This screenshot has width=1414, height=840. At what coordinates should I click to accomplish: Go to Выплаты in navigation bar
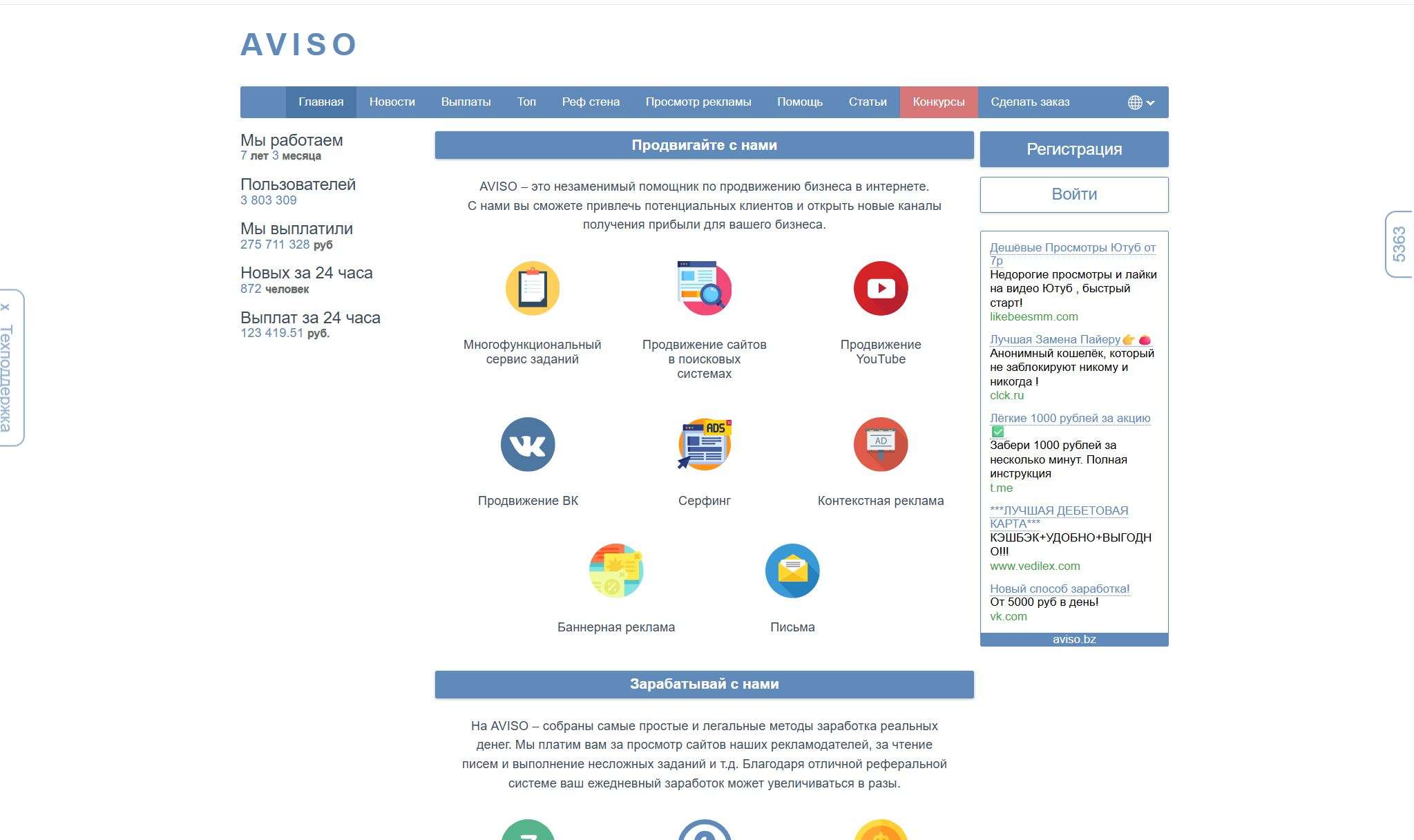466,102
